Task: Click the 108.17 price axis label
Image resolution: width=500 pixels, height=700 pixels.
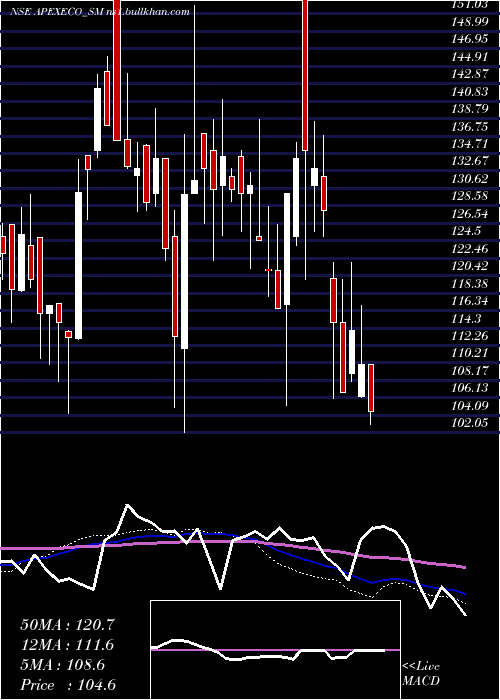Action: (470, 371)
